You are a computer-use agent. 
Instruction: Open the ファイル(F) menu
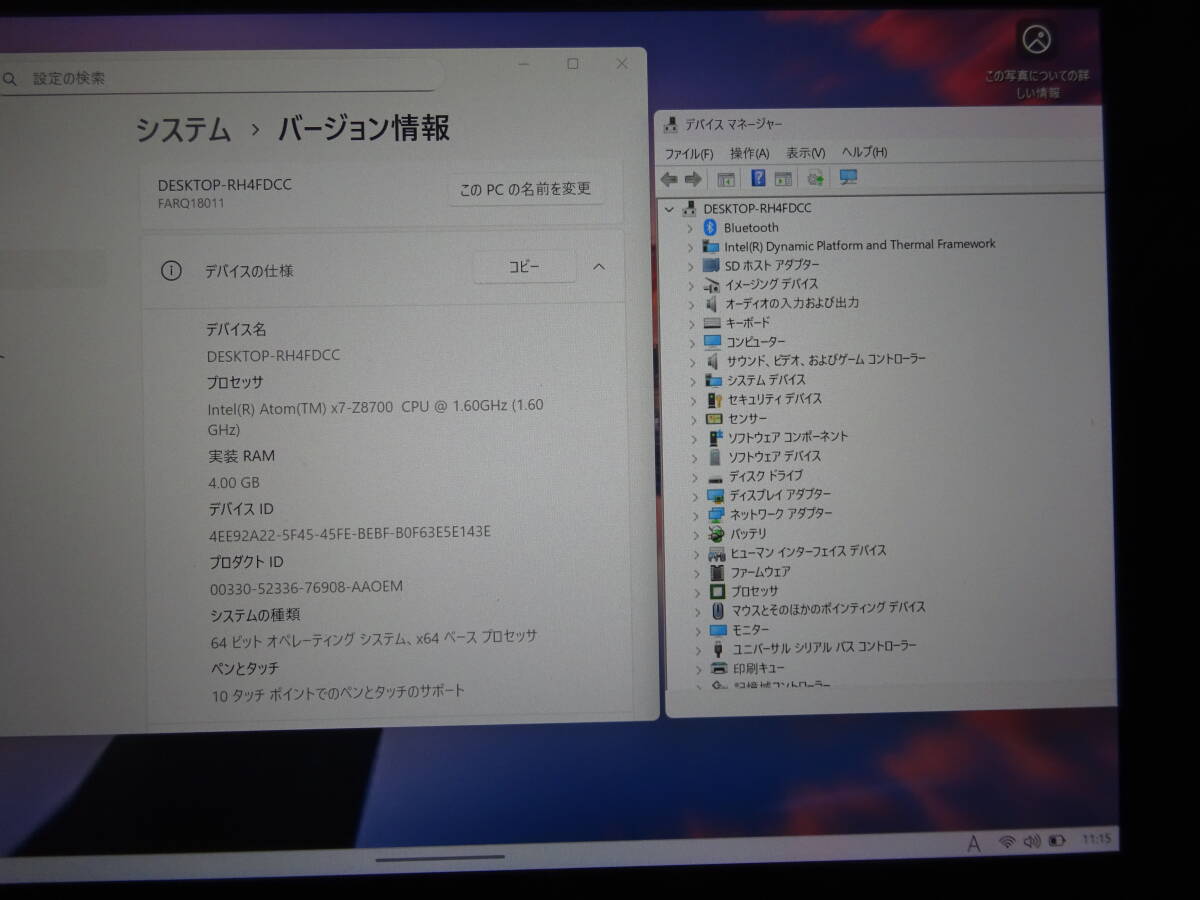[x=689, y=154]
